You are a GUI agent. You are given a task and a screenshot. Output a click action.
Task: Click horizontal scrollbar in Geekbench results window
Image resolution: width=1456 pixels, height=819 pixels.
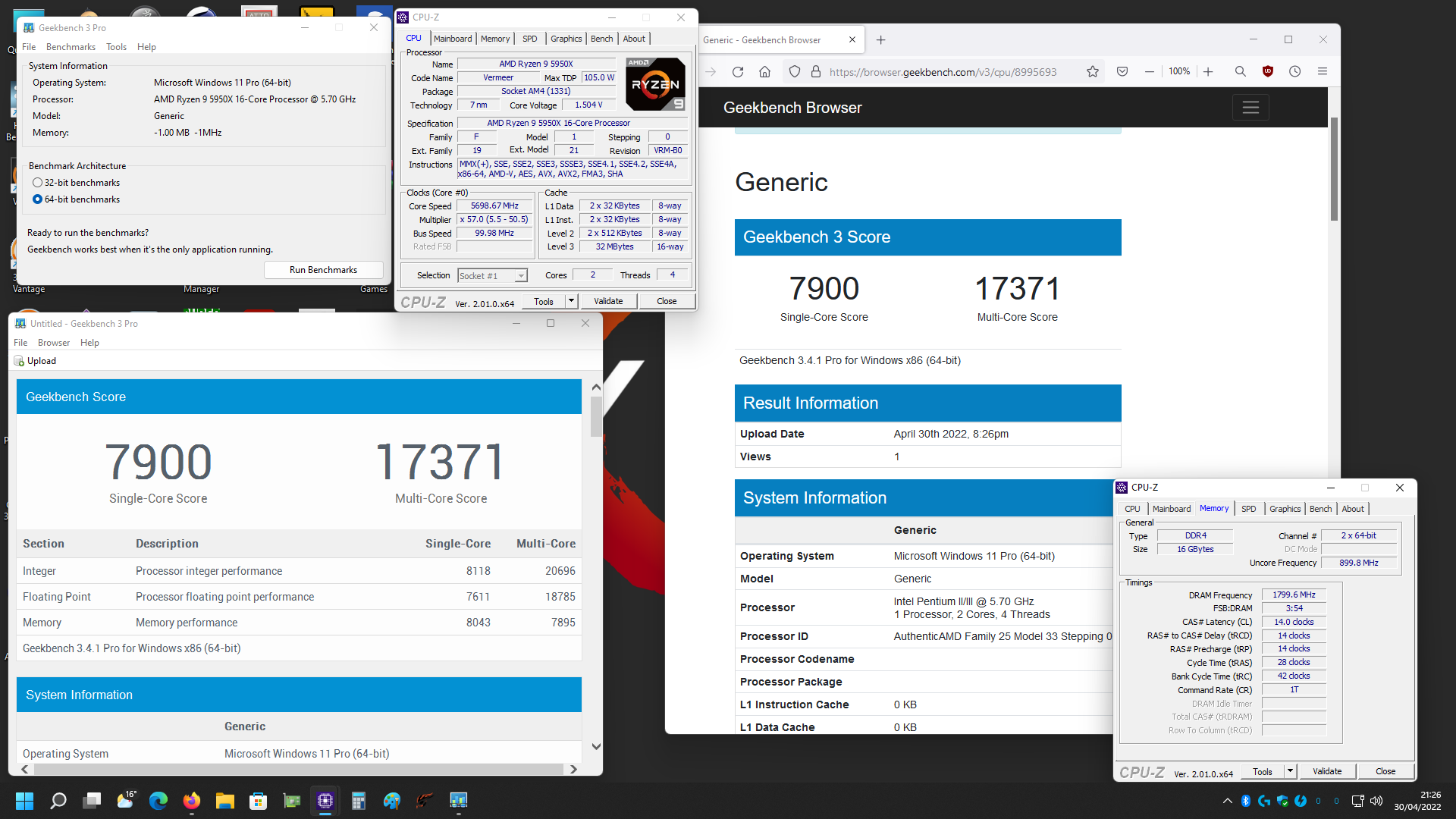tap(300, 769)
